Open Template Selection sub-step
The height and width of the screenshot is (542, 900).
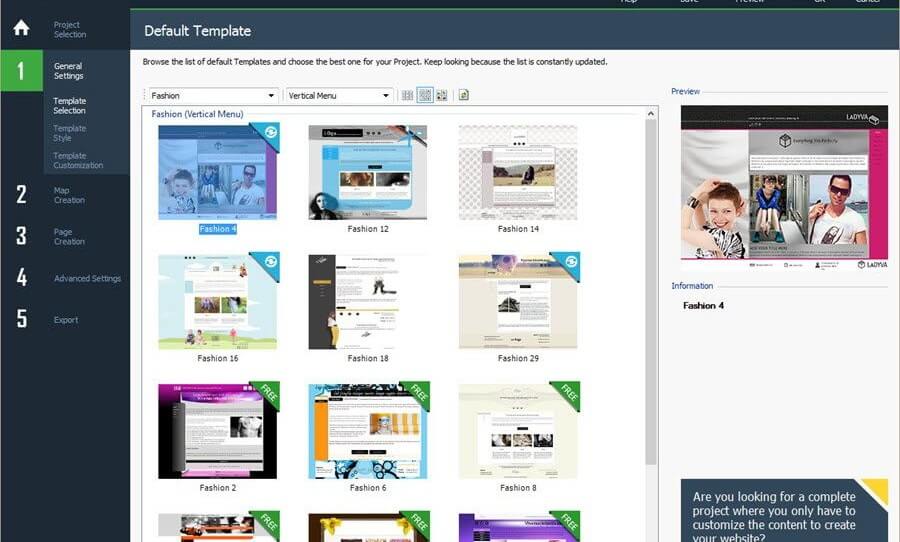point(69,106)
